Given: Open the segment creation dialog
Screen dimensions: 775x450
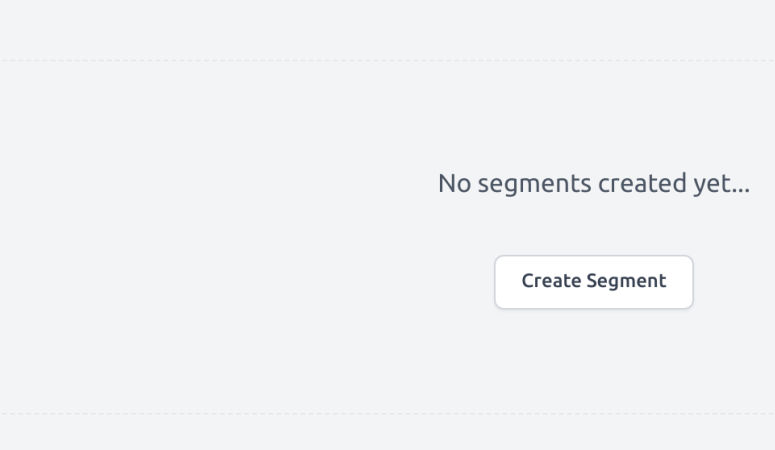Looking at the screenshot, I should coord(594,282).
